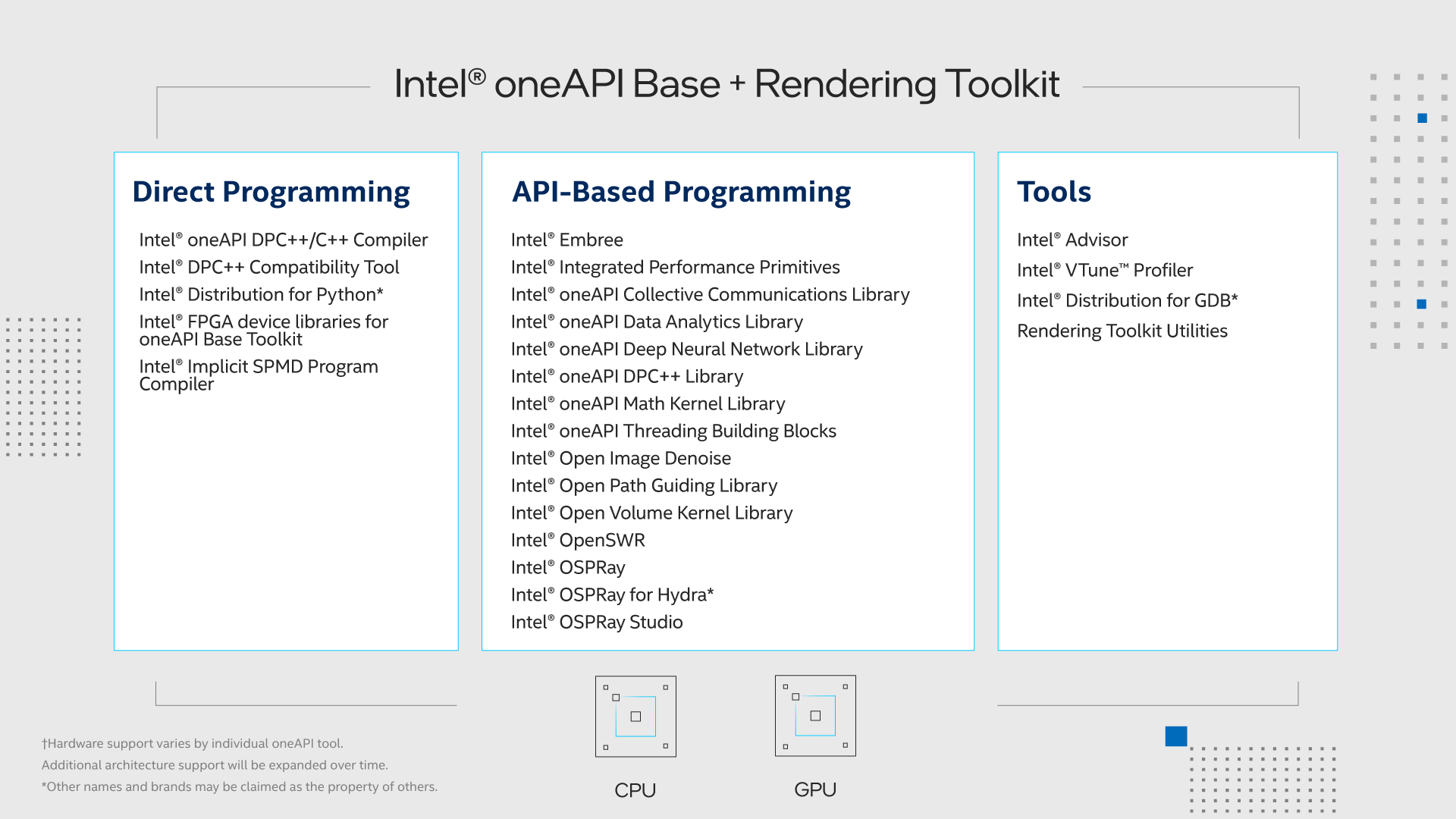Click Intel Distribution for Python entry
This screenshot has width=1456, height=819.
click(x=261, y=294)
